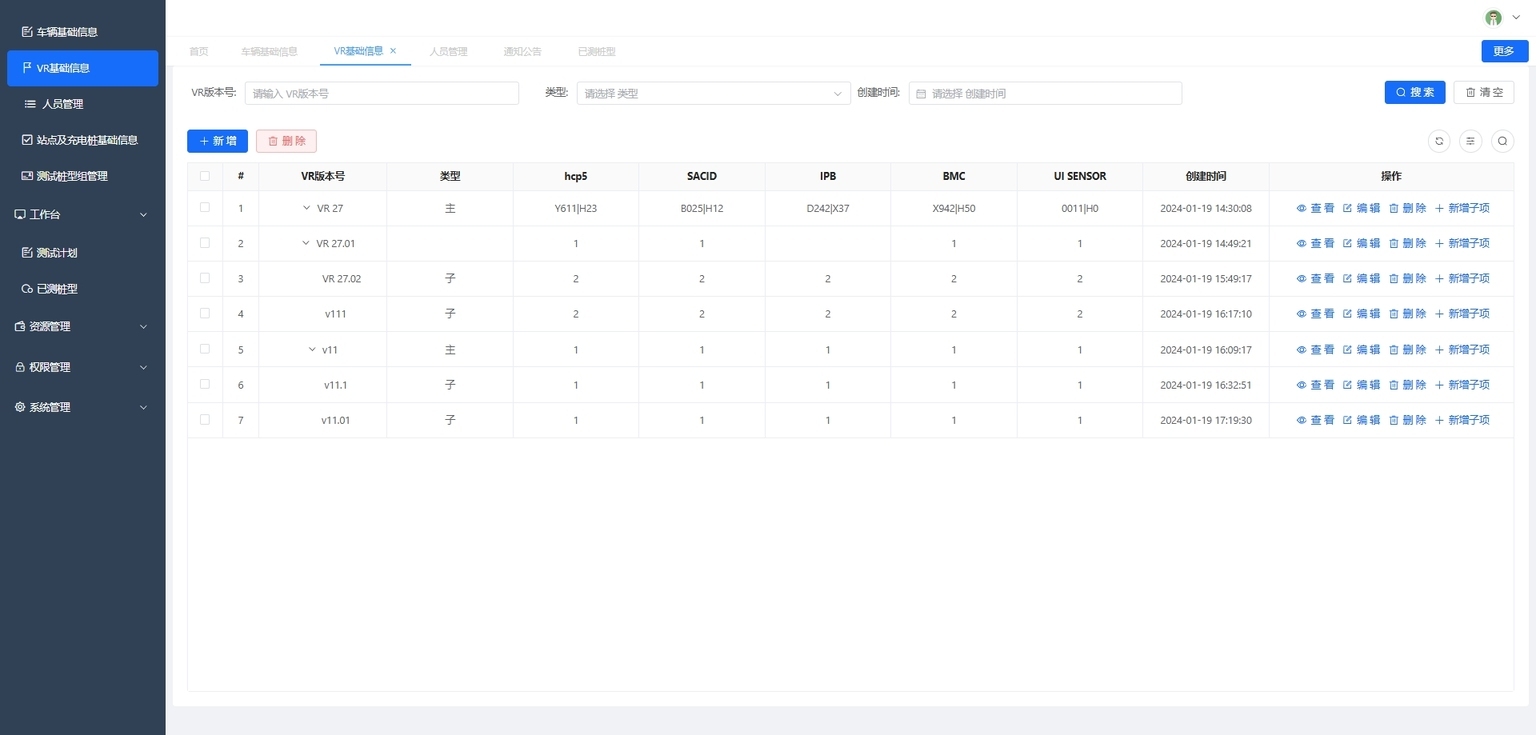Check the box for row v111
The height and width of the screenshot is (735, 1536).
coord(205,312)
